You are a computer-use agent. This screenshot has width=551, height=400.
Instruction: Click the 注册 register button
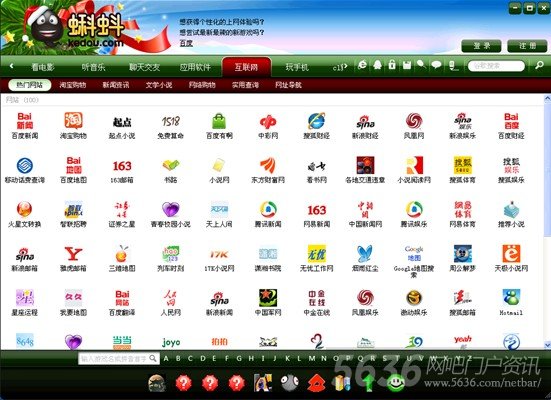527,46
